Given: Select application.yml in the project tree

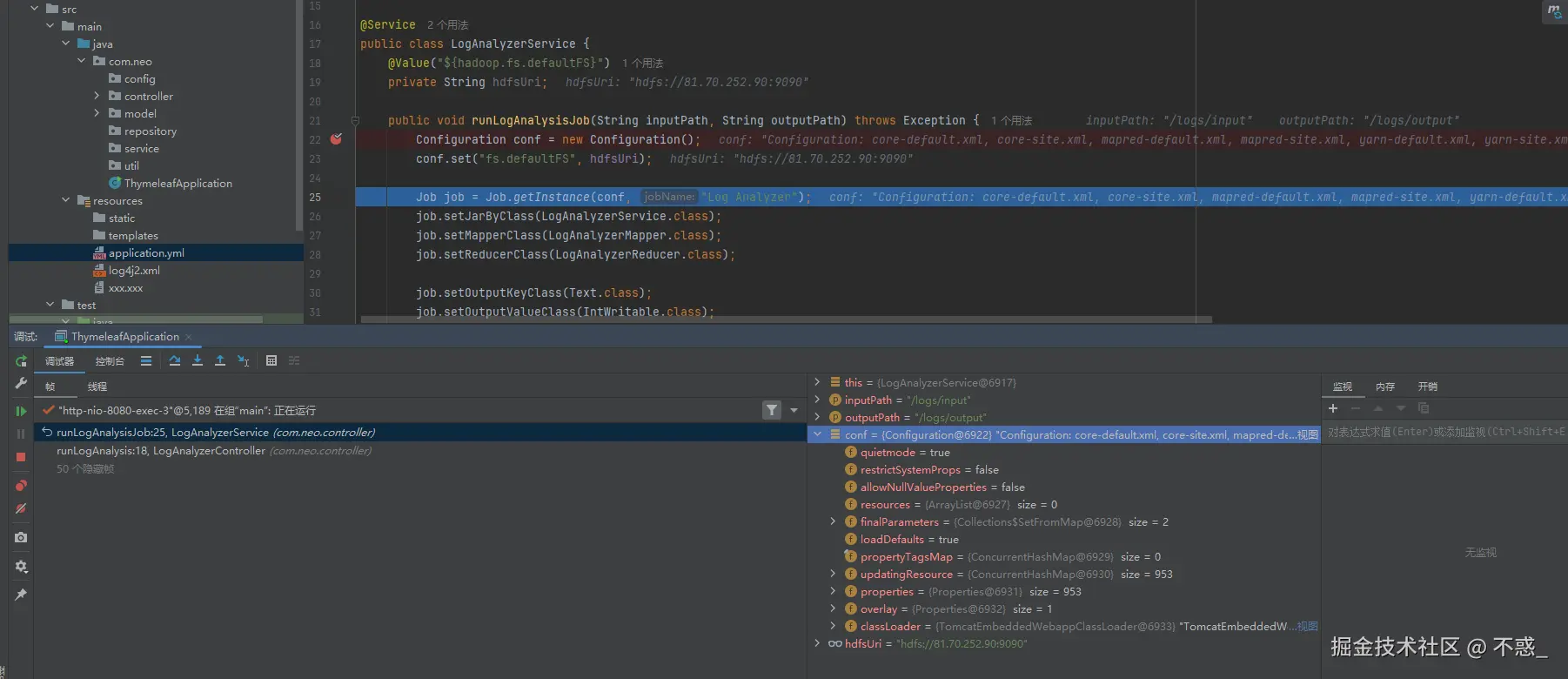Looking at the screenshot, I should click(146, 253).
